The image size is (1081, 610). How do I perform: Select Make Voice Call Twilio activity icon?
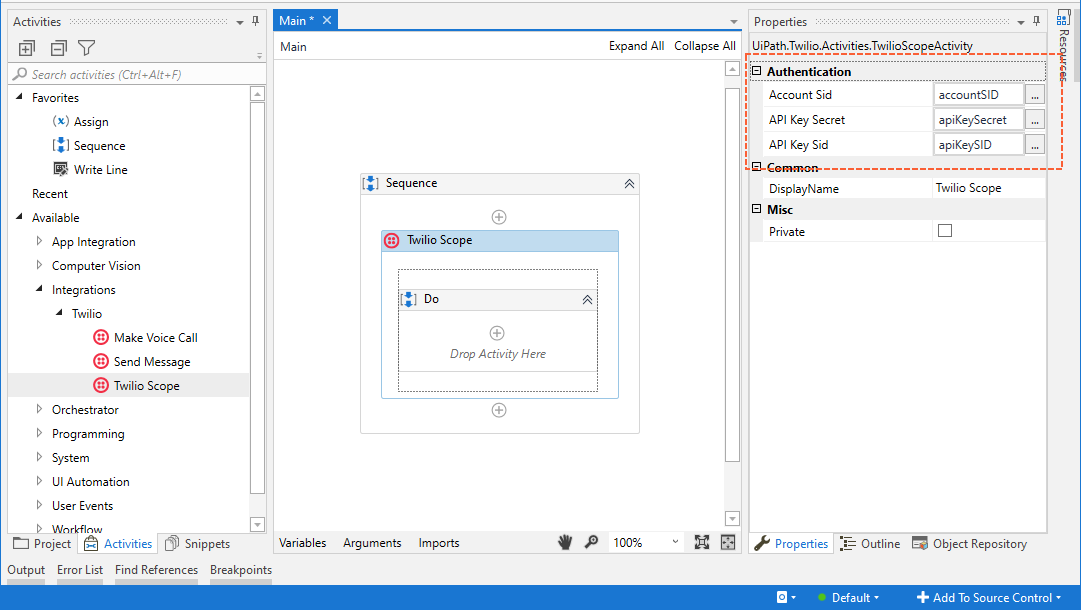[101, 337]
